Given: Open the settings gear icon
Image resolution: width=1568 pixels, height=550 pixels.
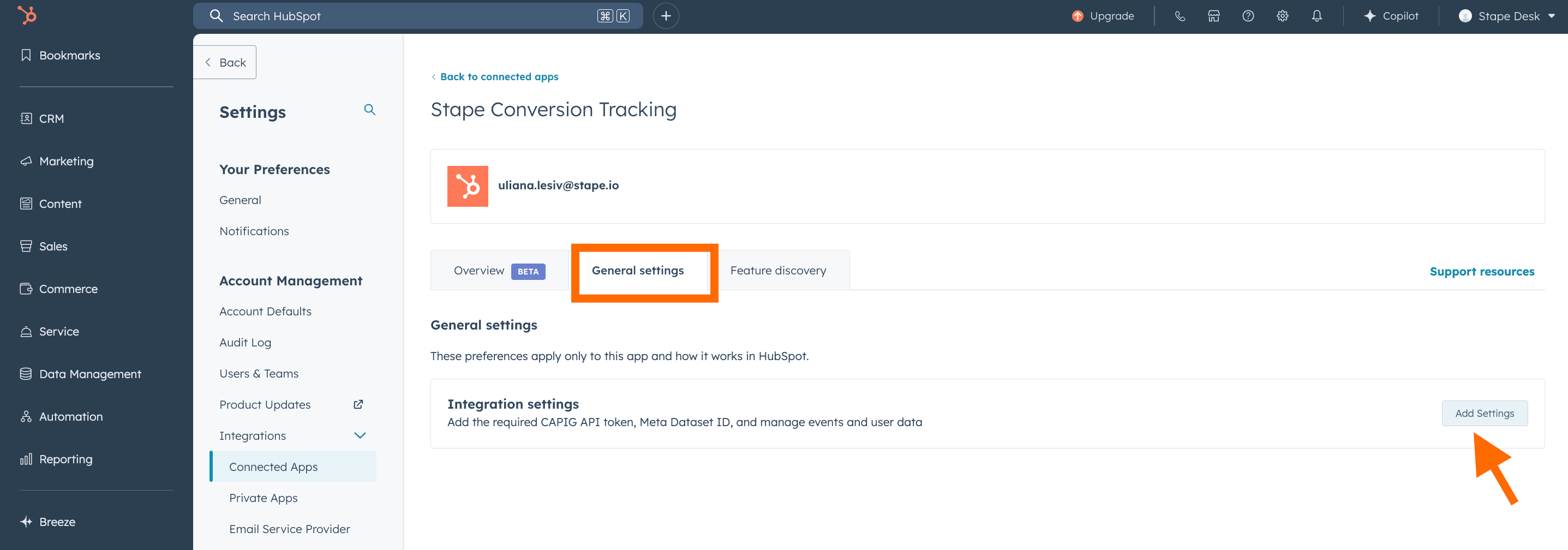Looking at the screenshot, I should coord(1282,16).
